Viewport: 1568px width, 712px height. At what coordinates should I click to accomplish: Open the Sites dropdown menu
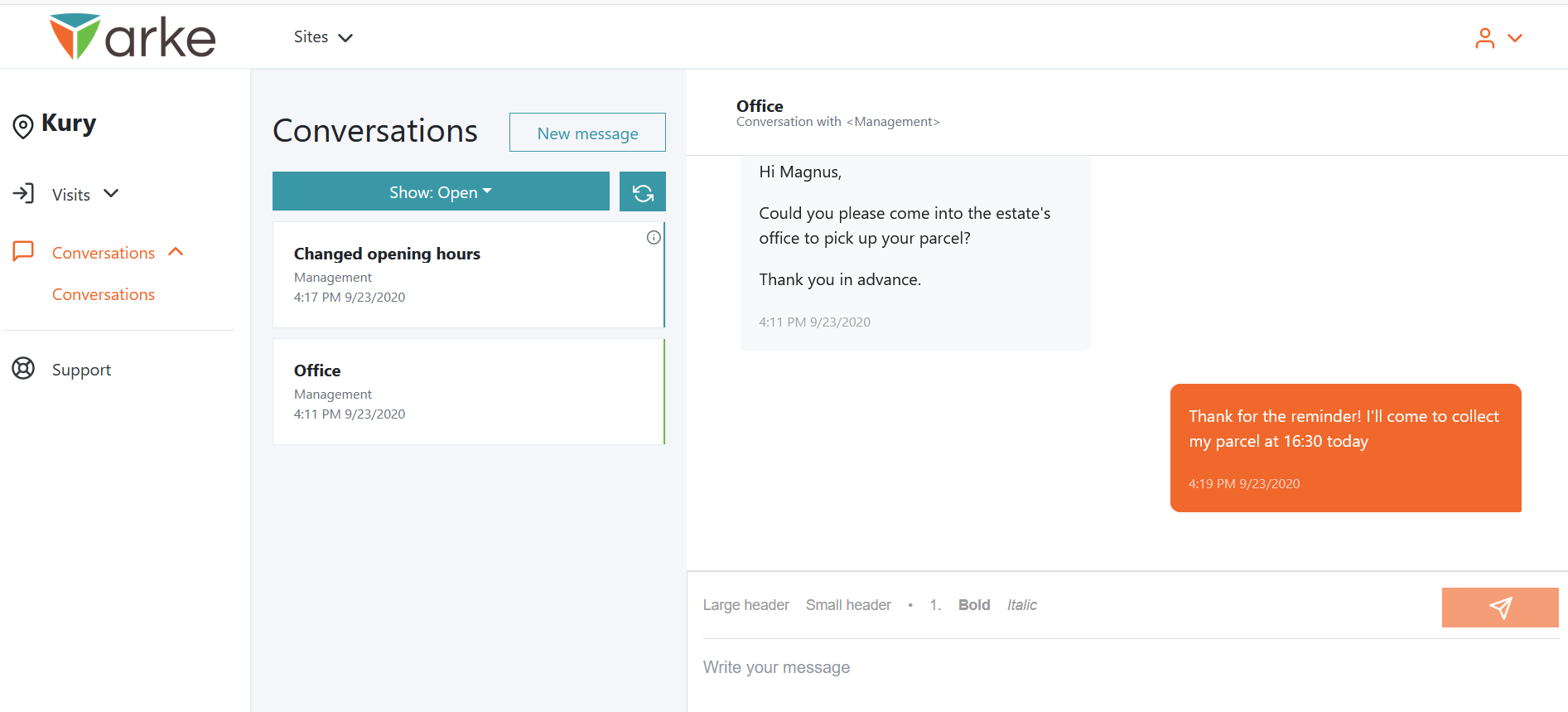click(323, 37)
